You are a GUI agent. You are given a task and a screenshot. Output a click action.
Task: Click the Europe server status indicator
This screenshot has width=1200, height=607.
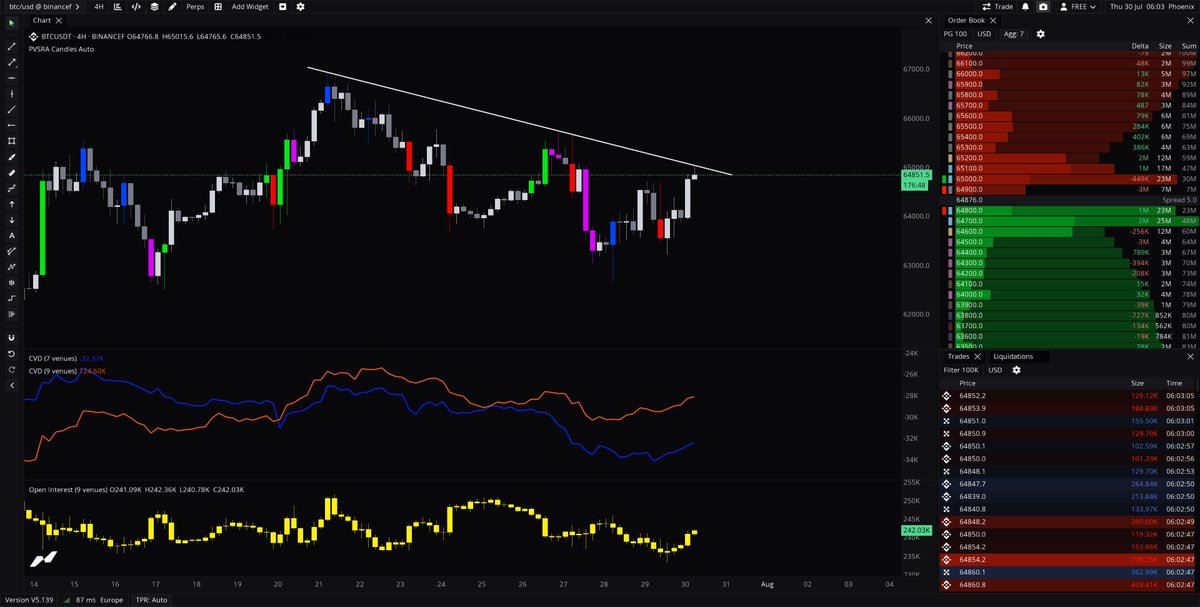pyautogui.click(x=112, y=599)
